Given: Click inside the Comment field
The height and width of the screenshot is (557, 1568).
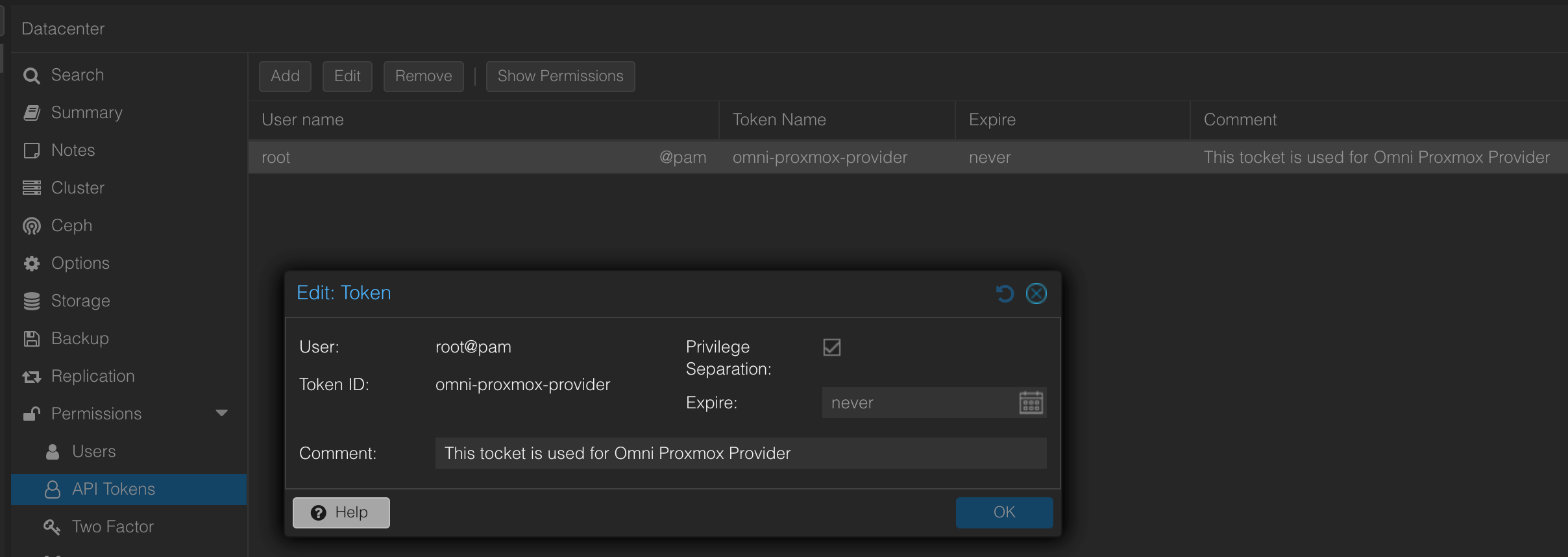Looking at the screenshot, I should point(741,453).
